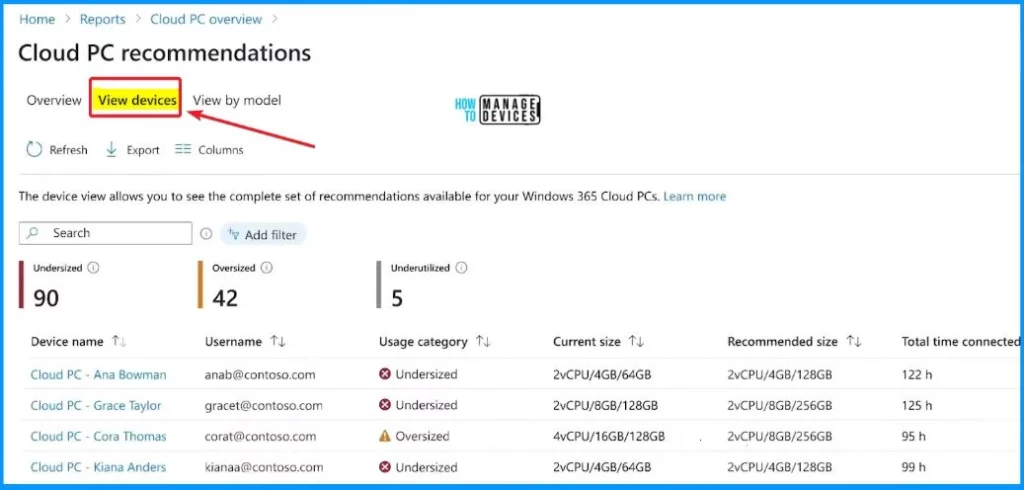This screenshot has height=490, width=1024.
Task: Click the Refresh label in the toolbar
Action: [69, 150]
